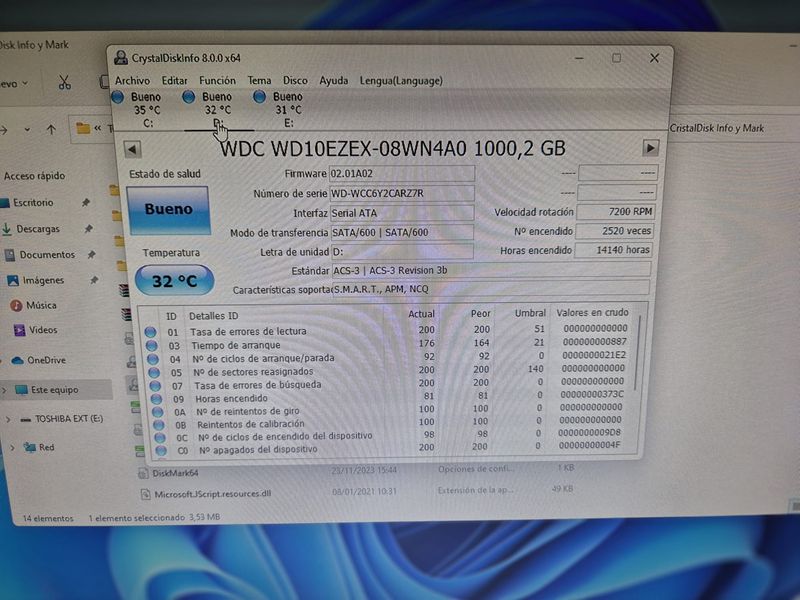Image resolution: width=800 pixels, height=600 pixels.
Task: Open the Tema menu
Action: pyautogui.click(x=259, y=81)
